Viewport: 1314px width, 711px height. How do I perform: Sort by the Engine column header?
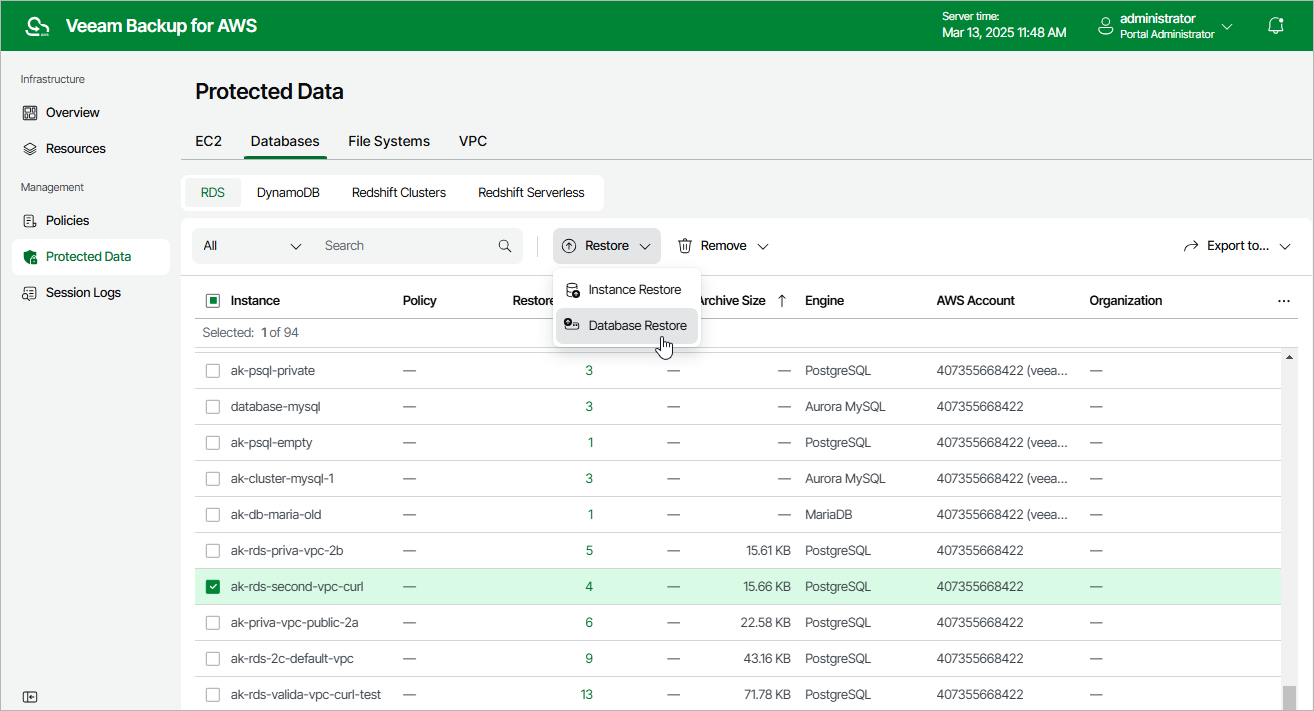pyautogui.click(x=824, y=301)
